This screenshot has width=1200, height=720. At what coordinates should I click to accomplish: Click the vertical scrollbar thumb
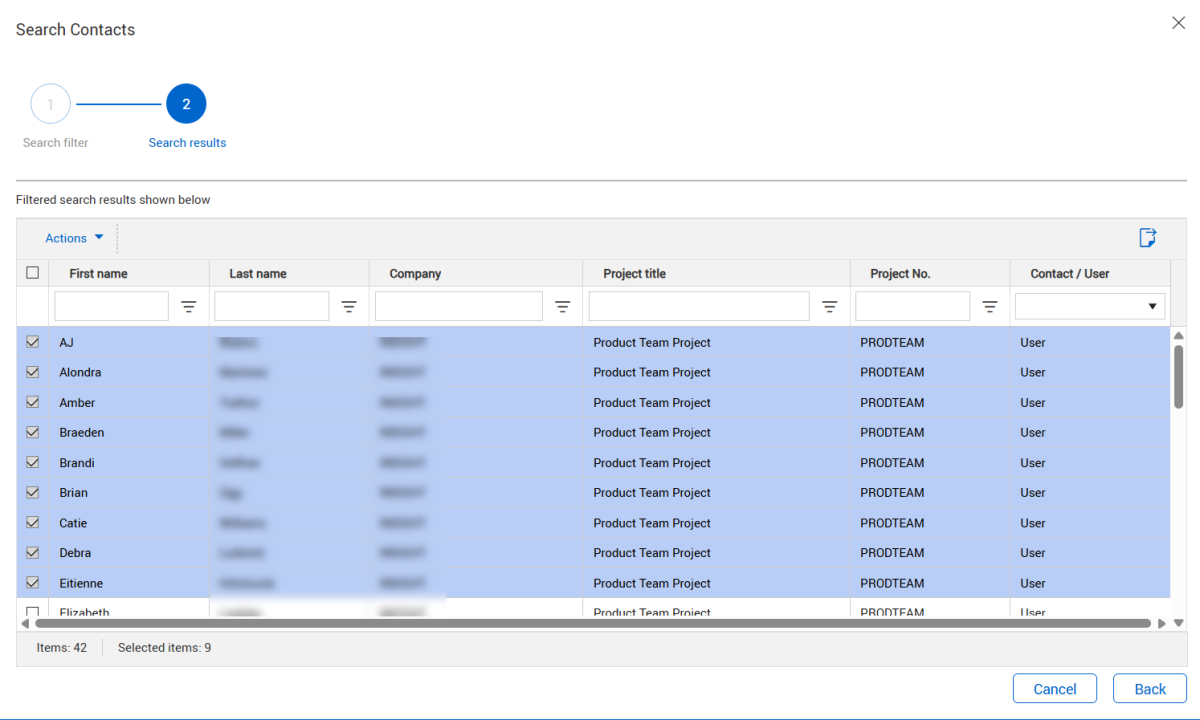click(x=1178, y=376)
